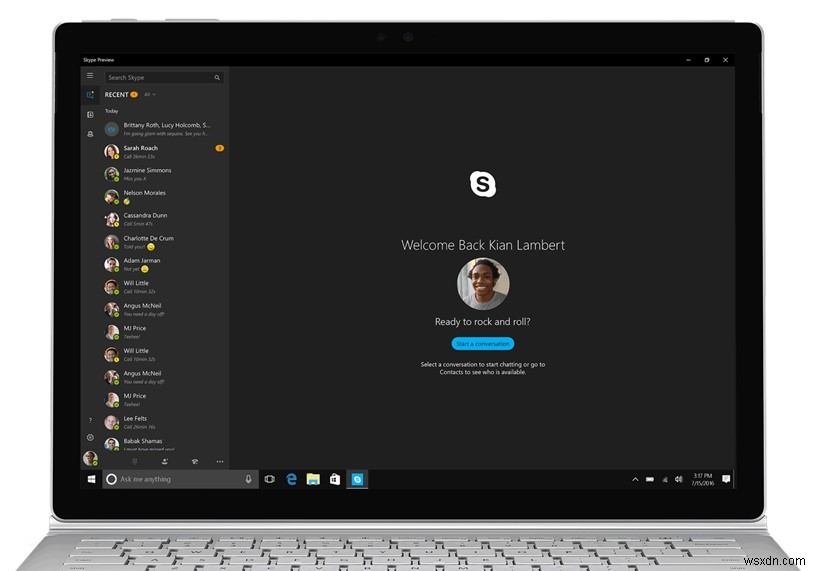Open the help question mark icon
The width and height of the screenshot is (817, 571).
90,420
